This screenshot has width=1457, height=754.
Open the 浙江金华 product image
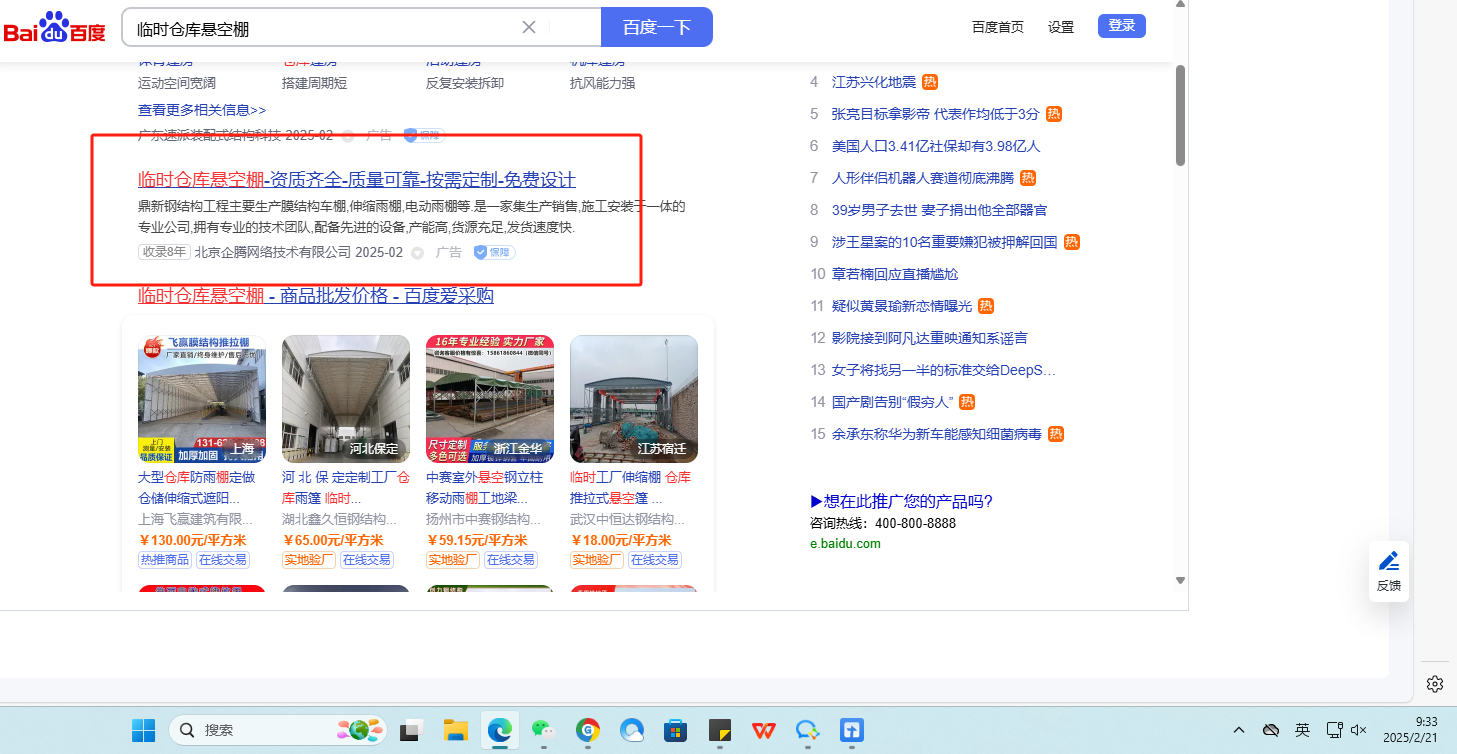[490, 399]
